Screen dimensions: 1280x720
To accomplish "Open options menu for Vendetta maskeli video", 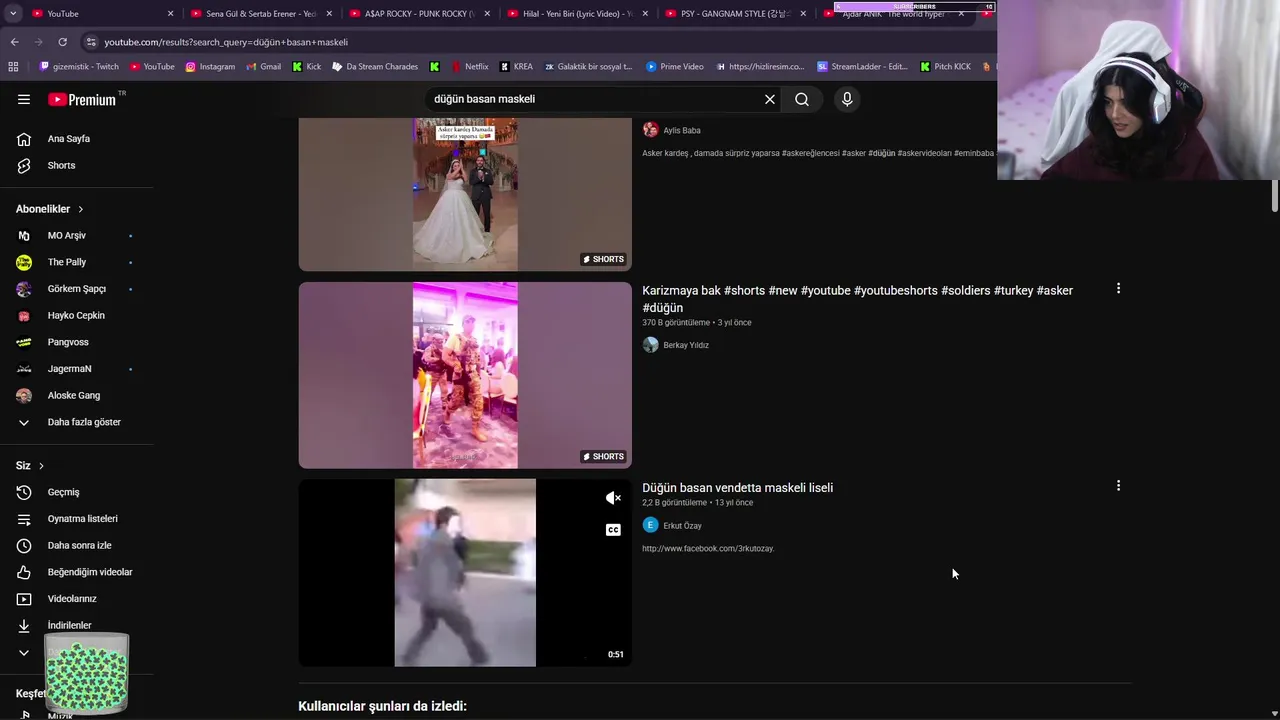I will [1118, 486].
